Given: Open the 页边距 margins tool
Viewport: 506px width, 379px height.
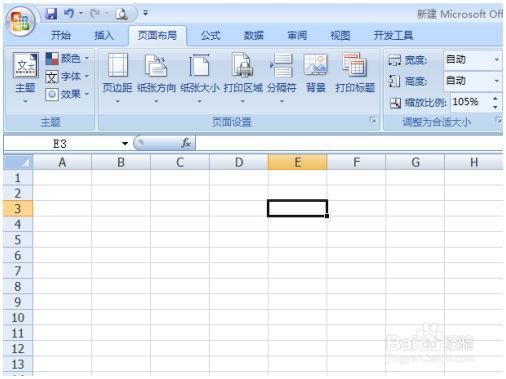Looking at the screenshot, I should point(117,77).
